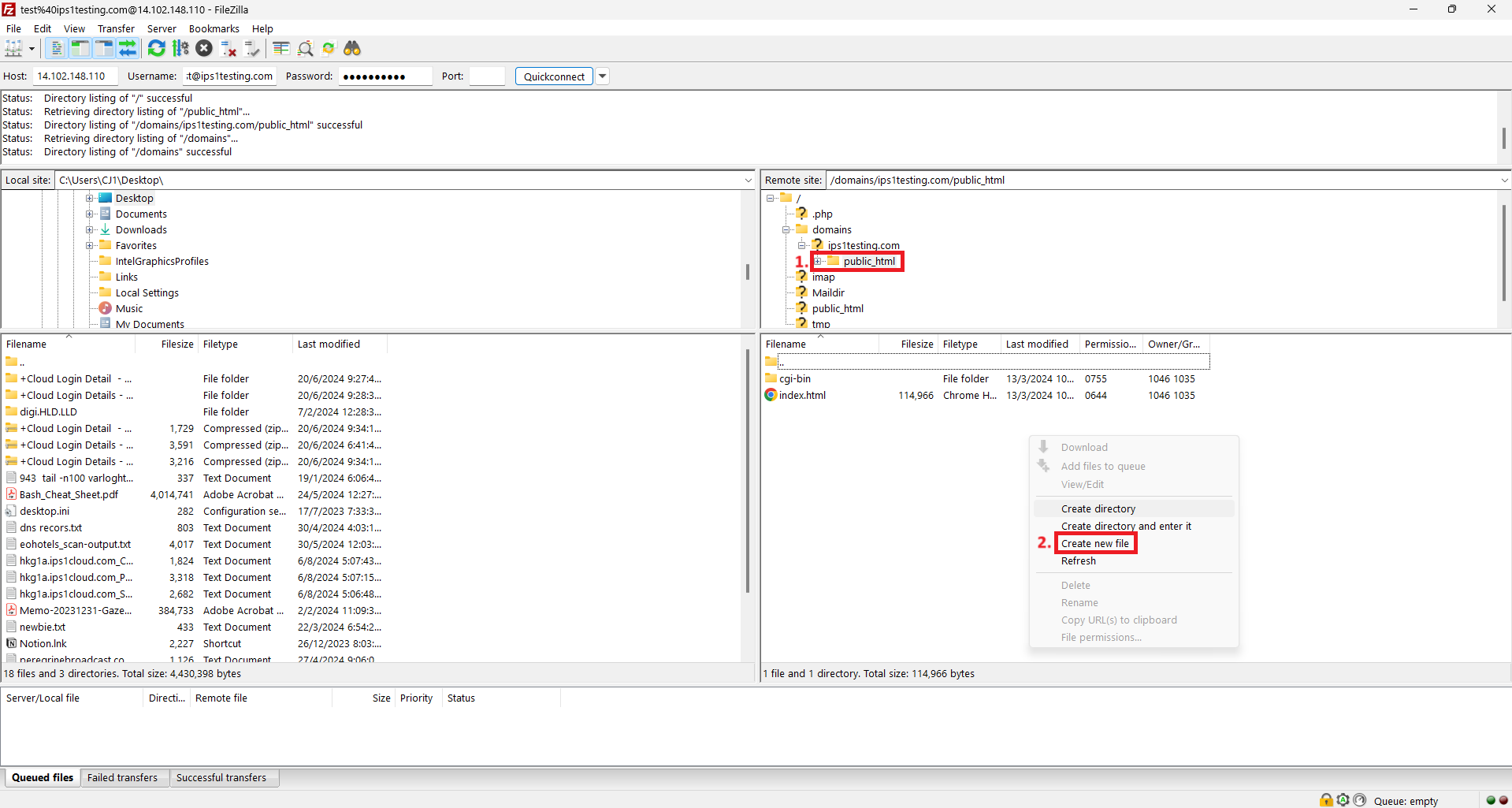Open the Bookmarks menu
1512x808 pixels.
pyautogui.click(x=214, y=28)
